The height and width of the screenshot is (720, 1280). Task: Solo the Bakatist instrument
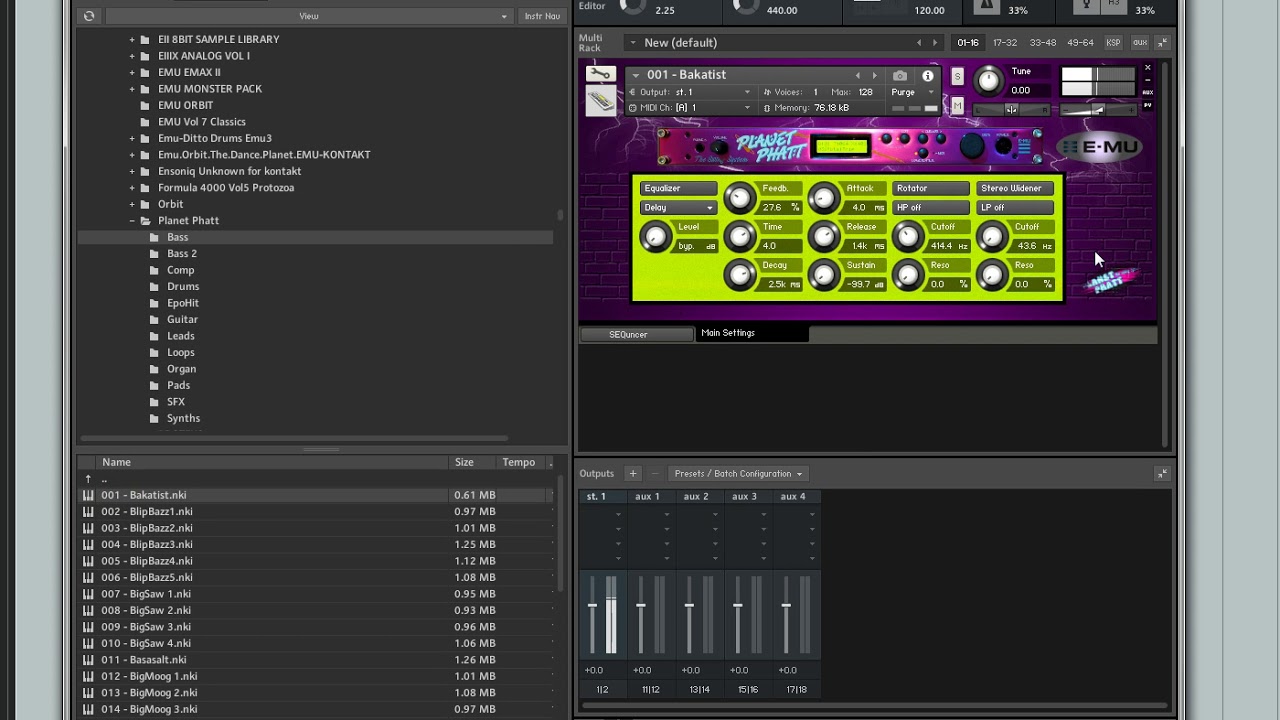pyautogui.click(x=957, y=78)
